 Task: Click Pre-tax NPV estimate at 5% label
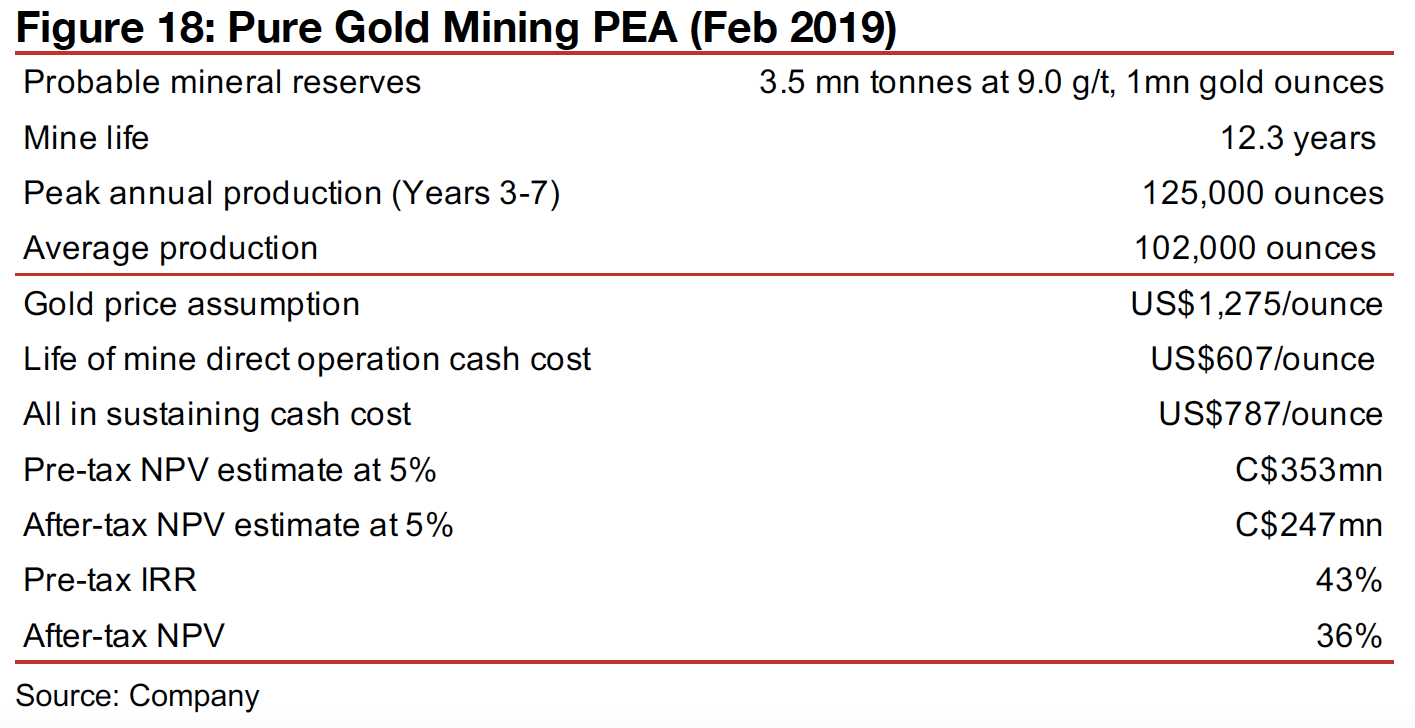pyautogui.click(x=229, y=469)
